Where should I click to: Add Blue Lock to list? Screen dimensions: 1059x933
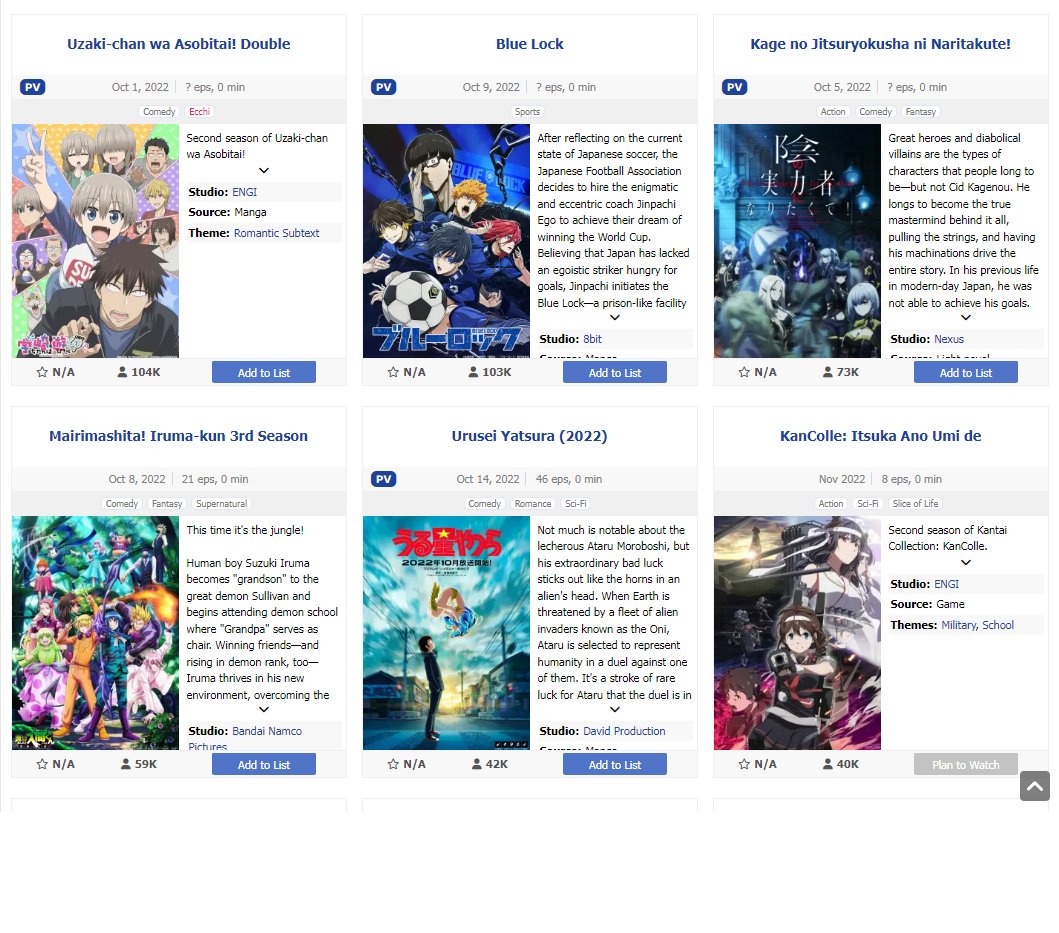(x=615, y=372)
